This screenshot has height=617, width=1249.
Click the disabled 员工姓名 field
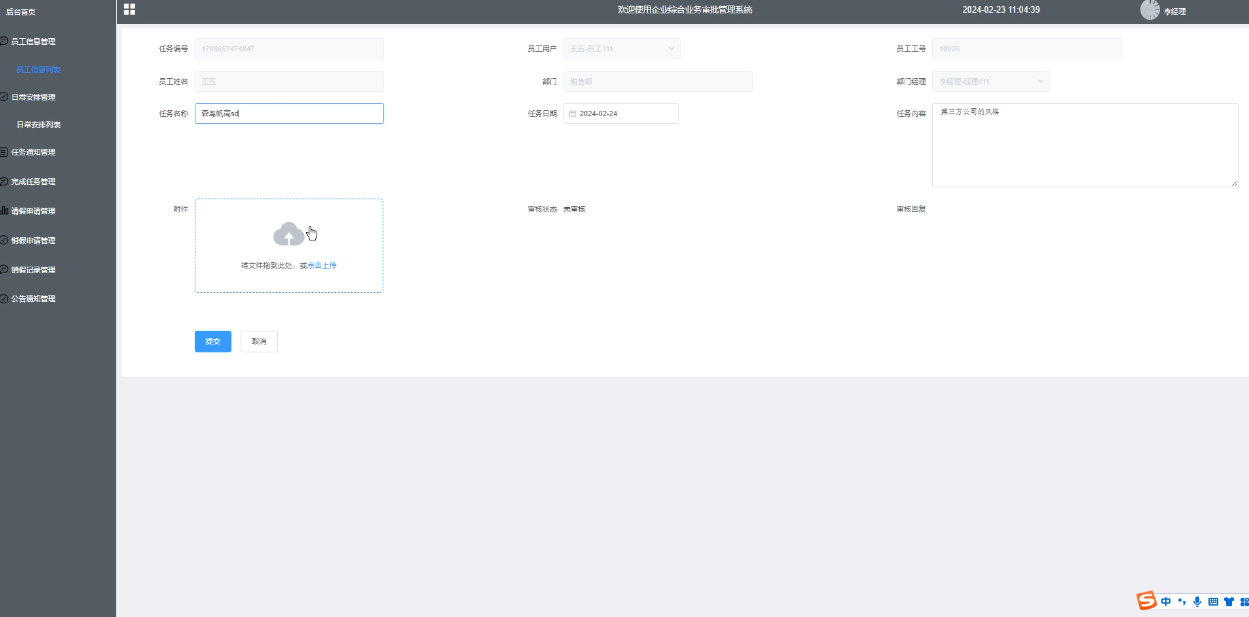(x=289, y=82)
